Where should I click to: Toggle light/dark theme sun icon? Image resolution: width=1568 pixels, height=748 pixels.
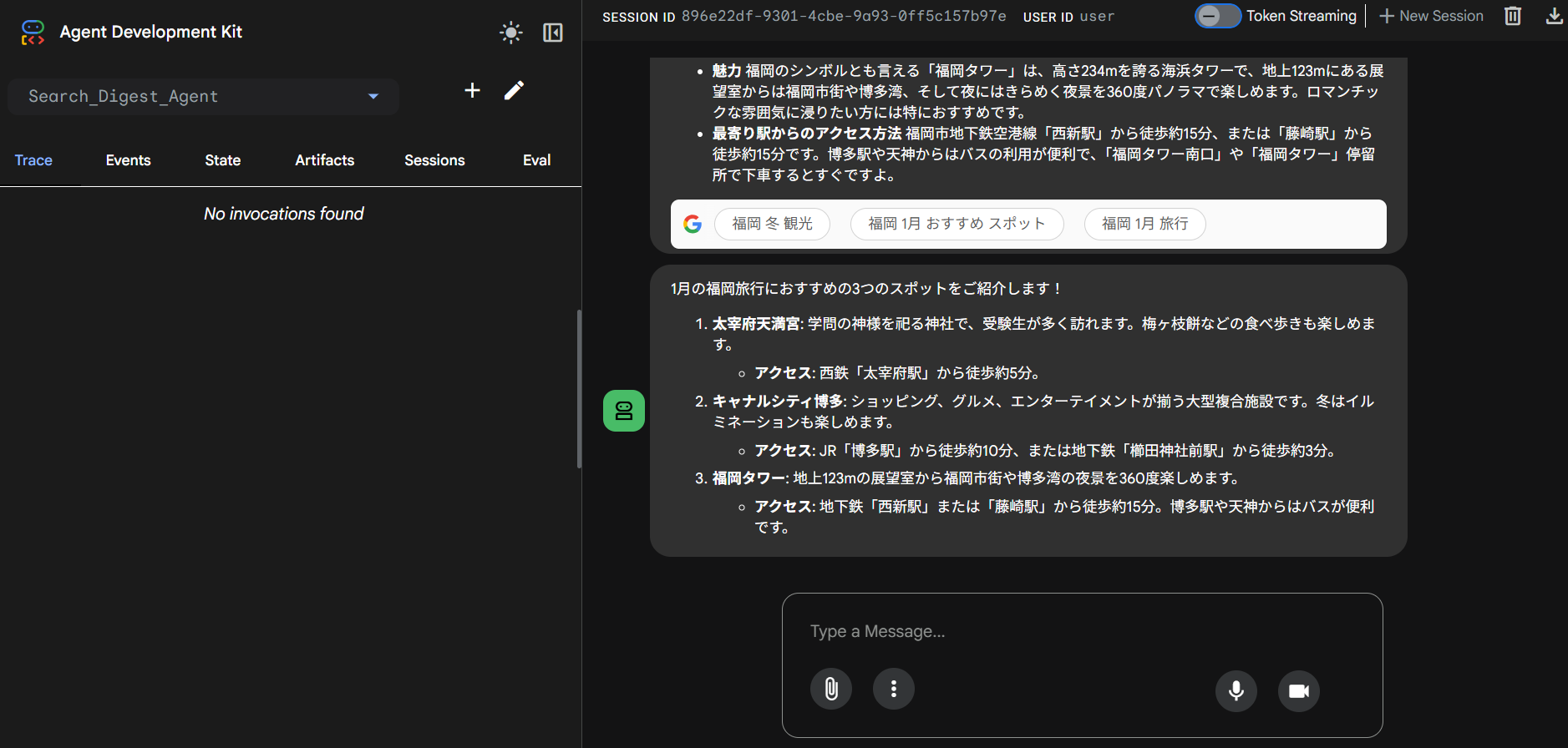click(x=510, y=33)
